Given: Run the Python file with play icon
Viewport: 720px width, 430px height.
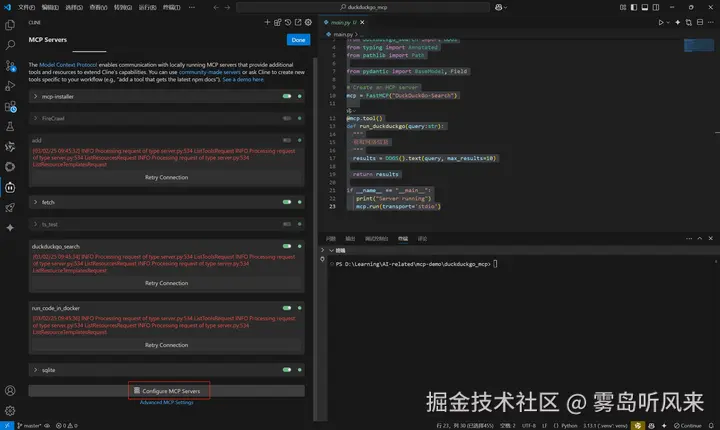Looking at the screenshot, I should [x=661, y=22].
